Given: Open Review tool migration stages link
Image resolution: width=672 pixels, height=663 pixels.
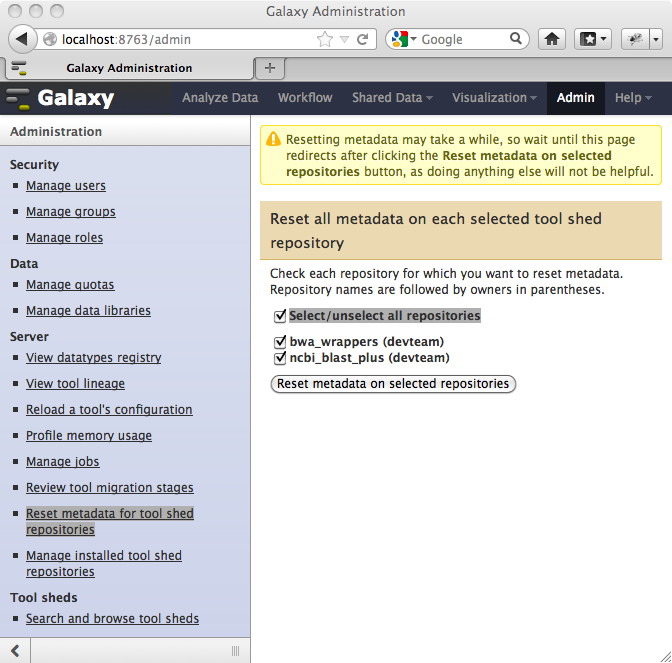Looking at the screenshot, I should [110, 487].
